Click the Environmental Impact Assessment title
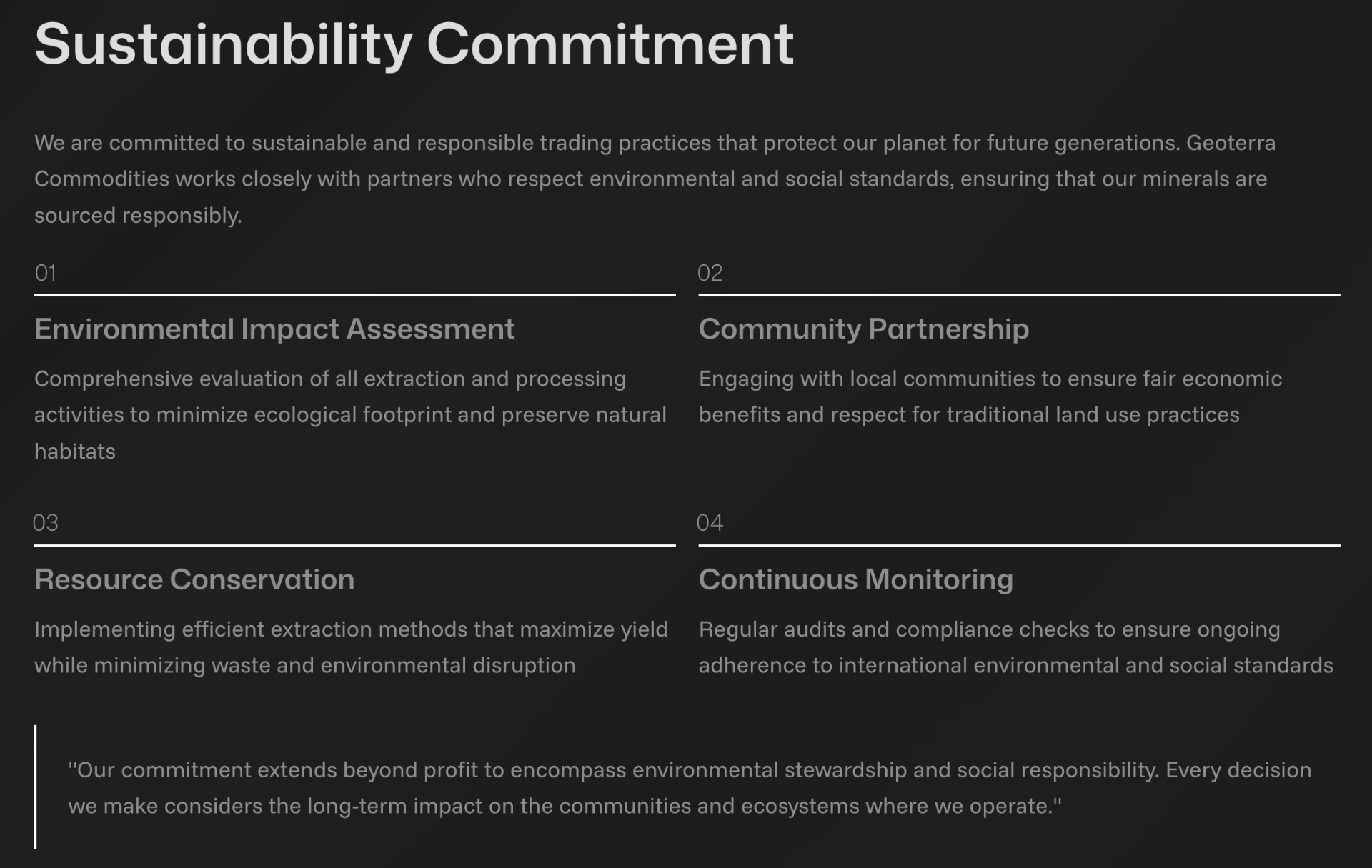 click(x=274, y=329)
